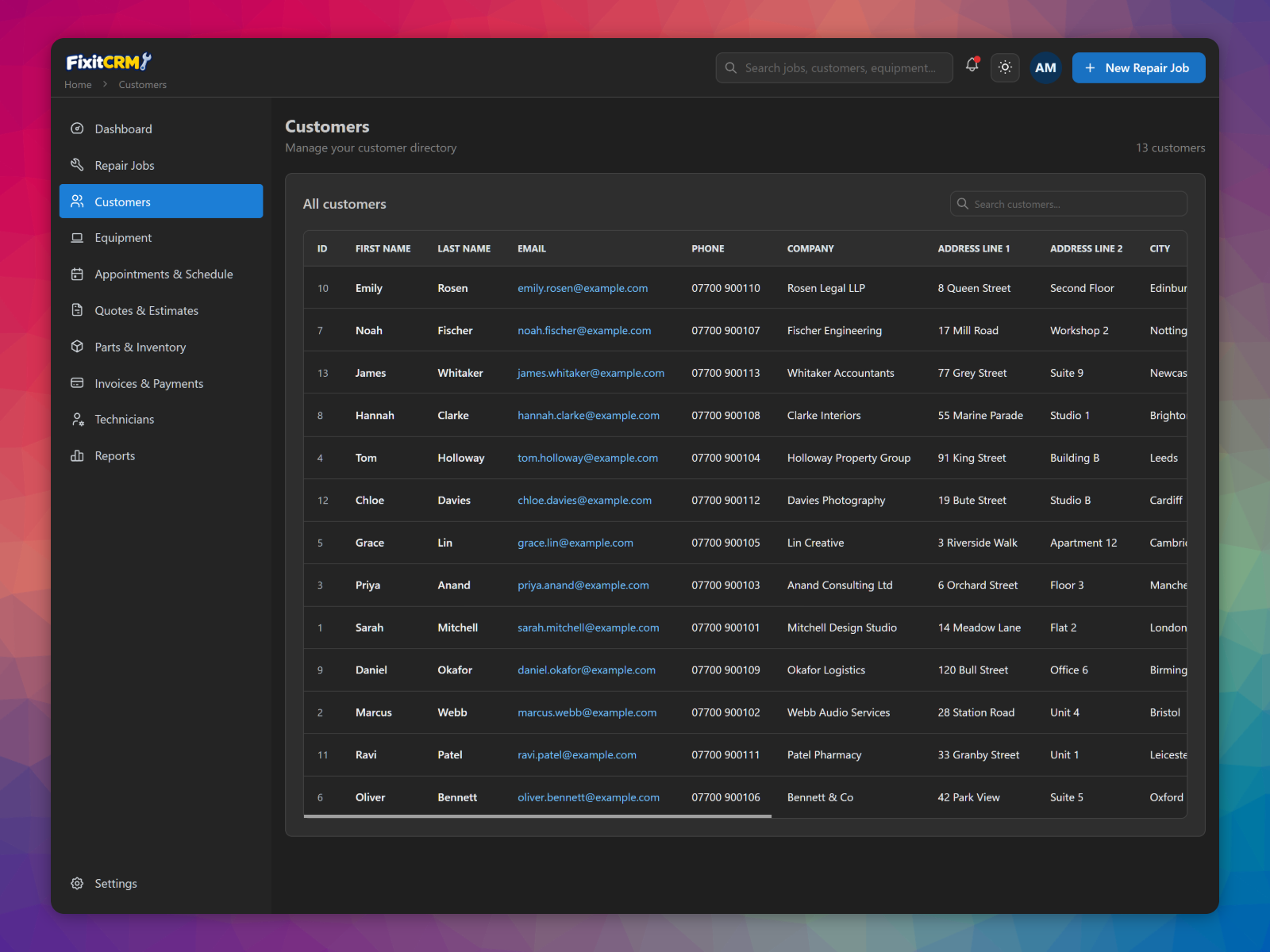
Task: Open Technicians page
Action: [x=161, y=420]
